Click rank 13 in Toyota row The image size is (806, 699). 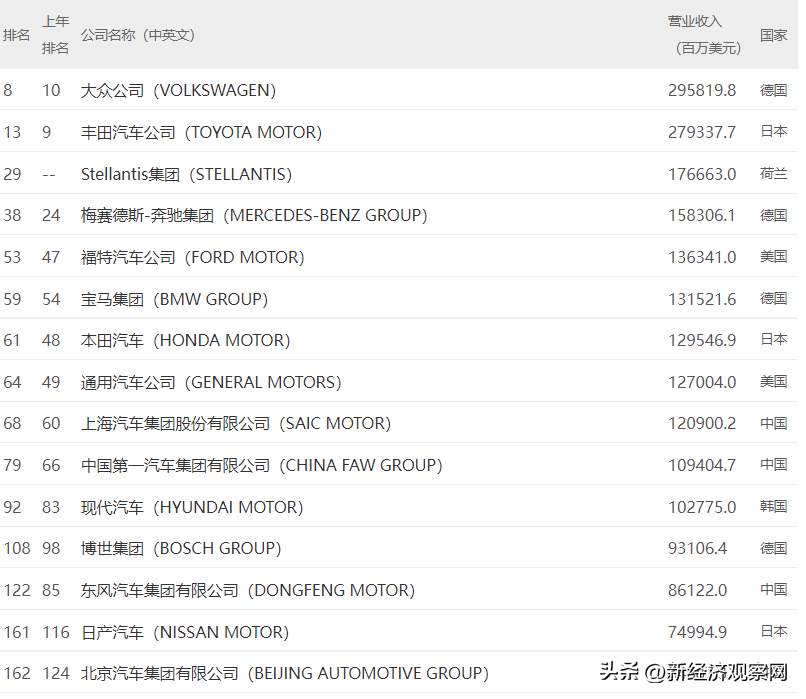tap(12, 133)
